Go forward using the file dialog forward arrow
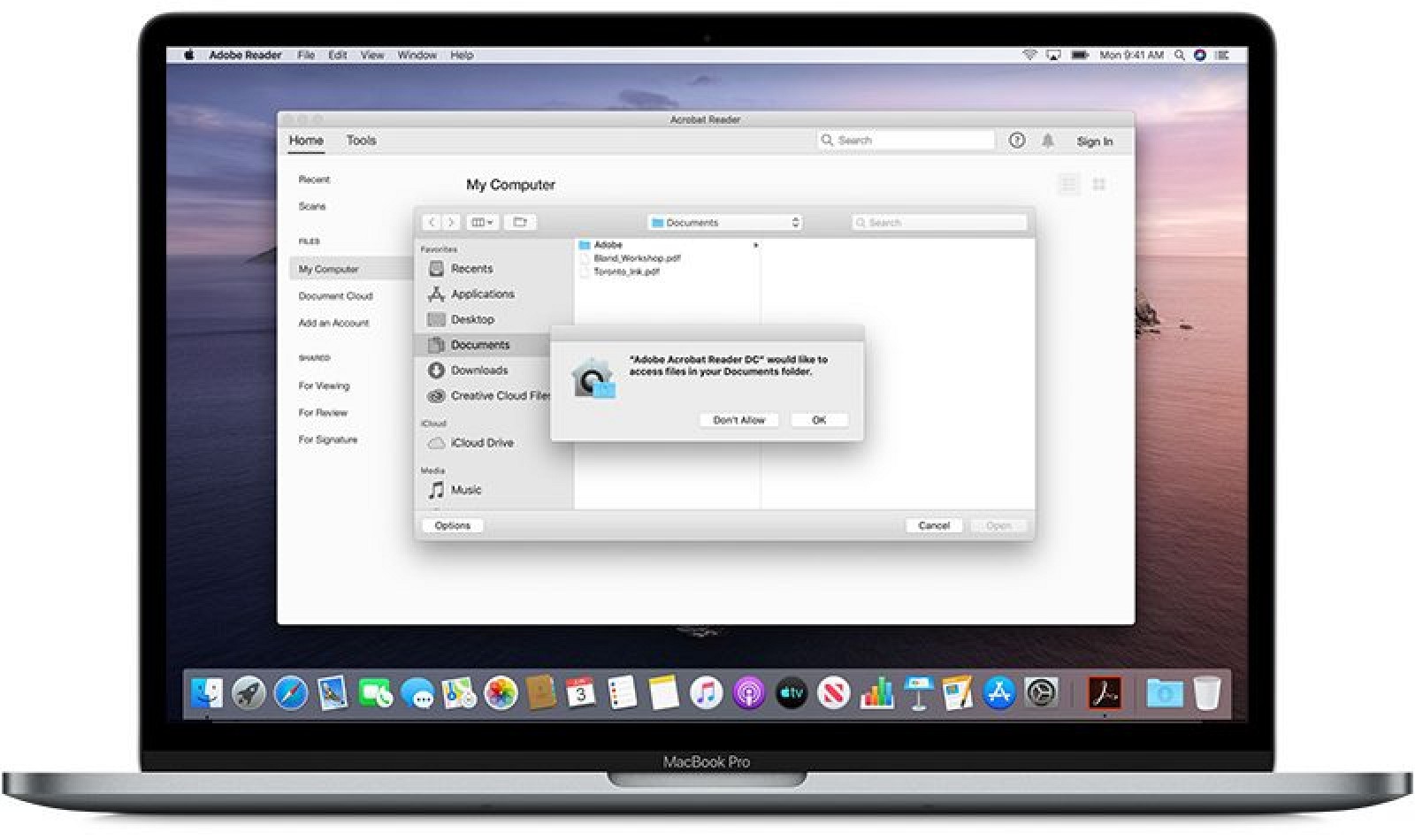1415x840 pixels. [x=451, y=223]
